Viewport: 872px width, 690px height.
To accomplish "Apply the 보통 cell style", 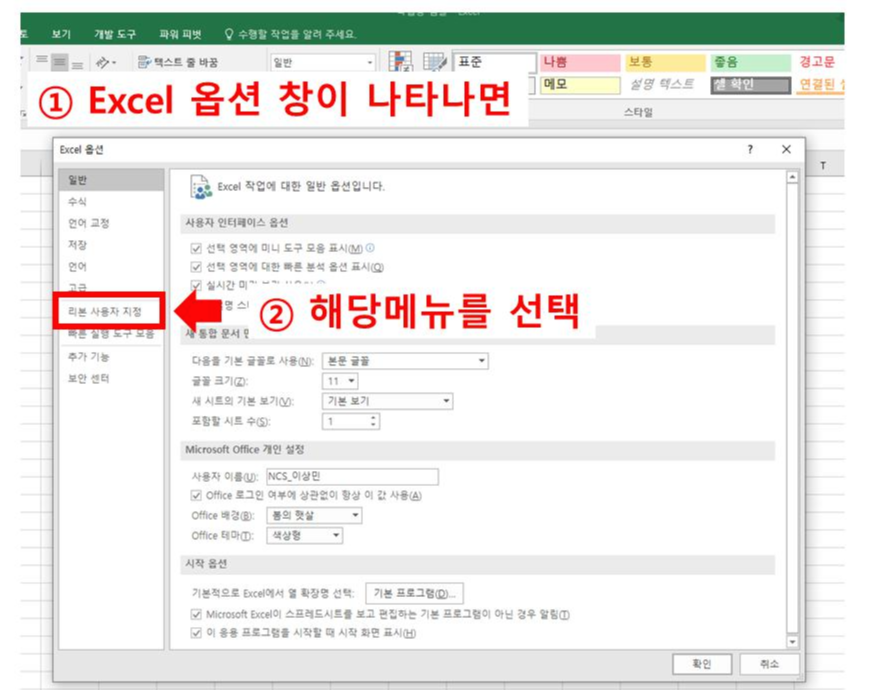I will 665,62.
